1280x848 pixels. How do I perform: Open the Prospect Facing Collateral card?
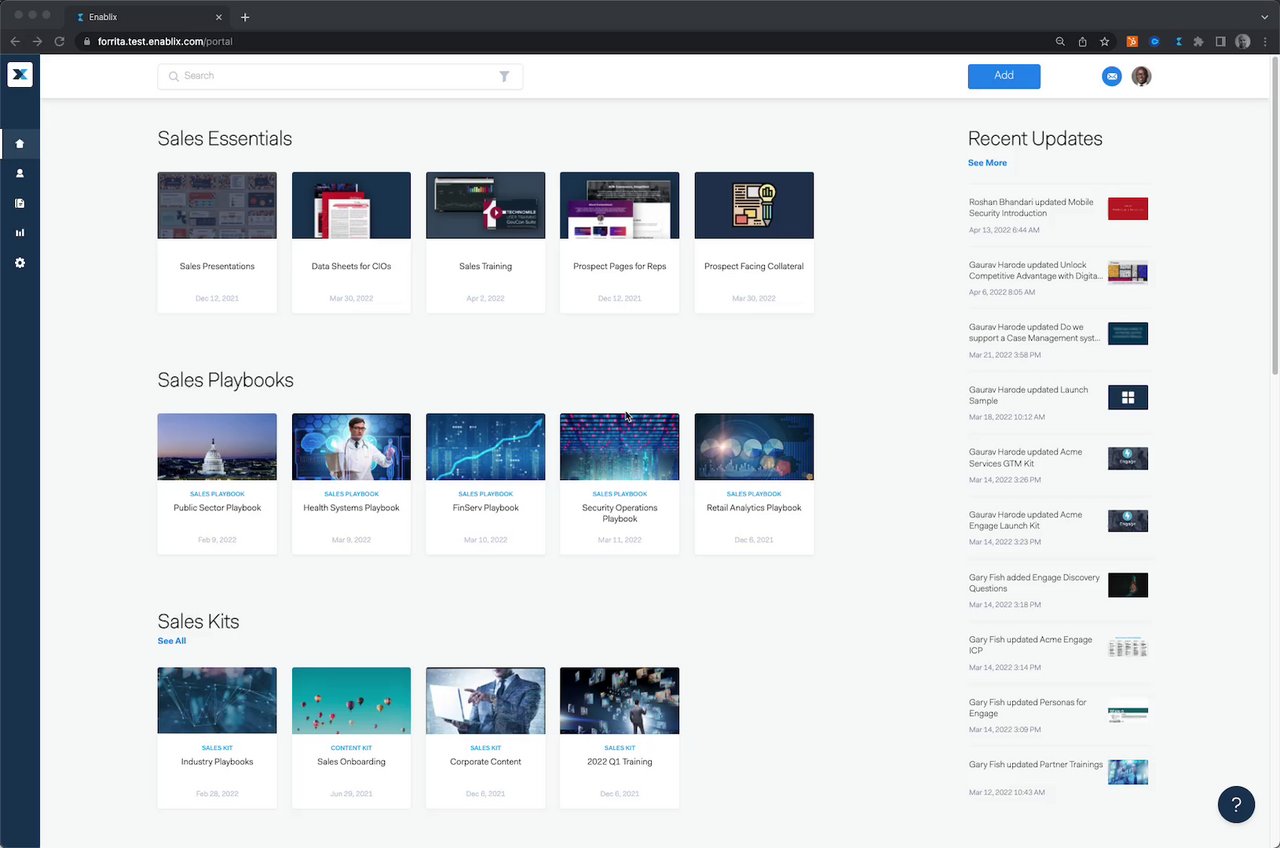(x=754, y=242)
